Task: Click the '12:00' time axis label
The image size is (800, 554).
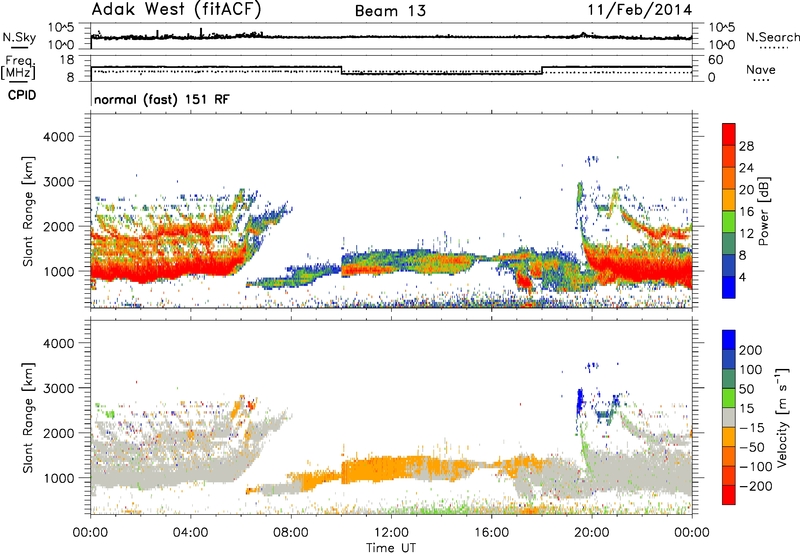Action: [391, 533]
